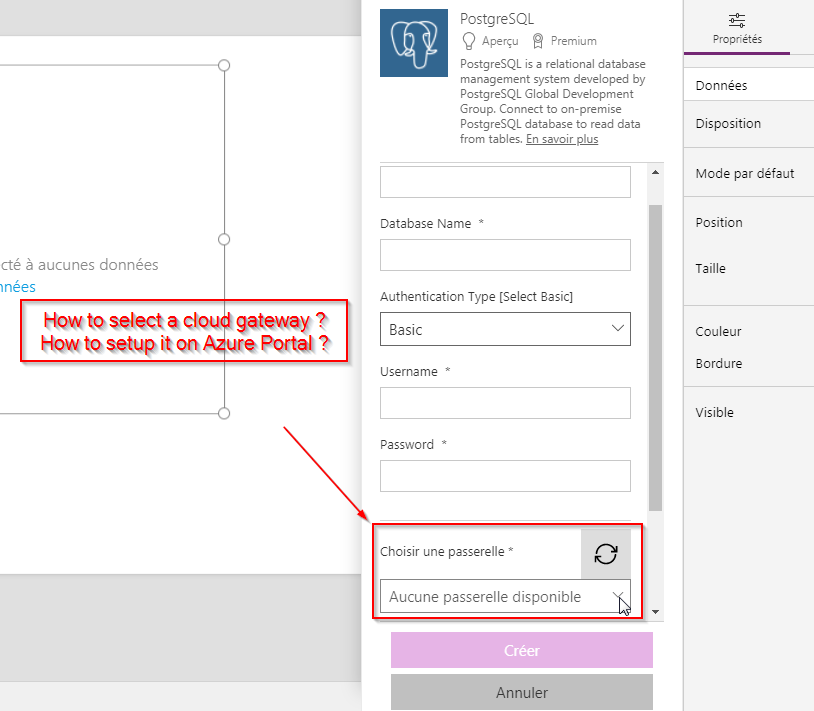Screen dimensions: 814x711
Task: Select the Couleur property
Action: 718,332
